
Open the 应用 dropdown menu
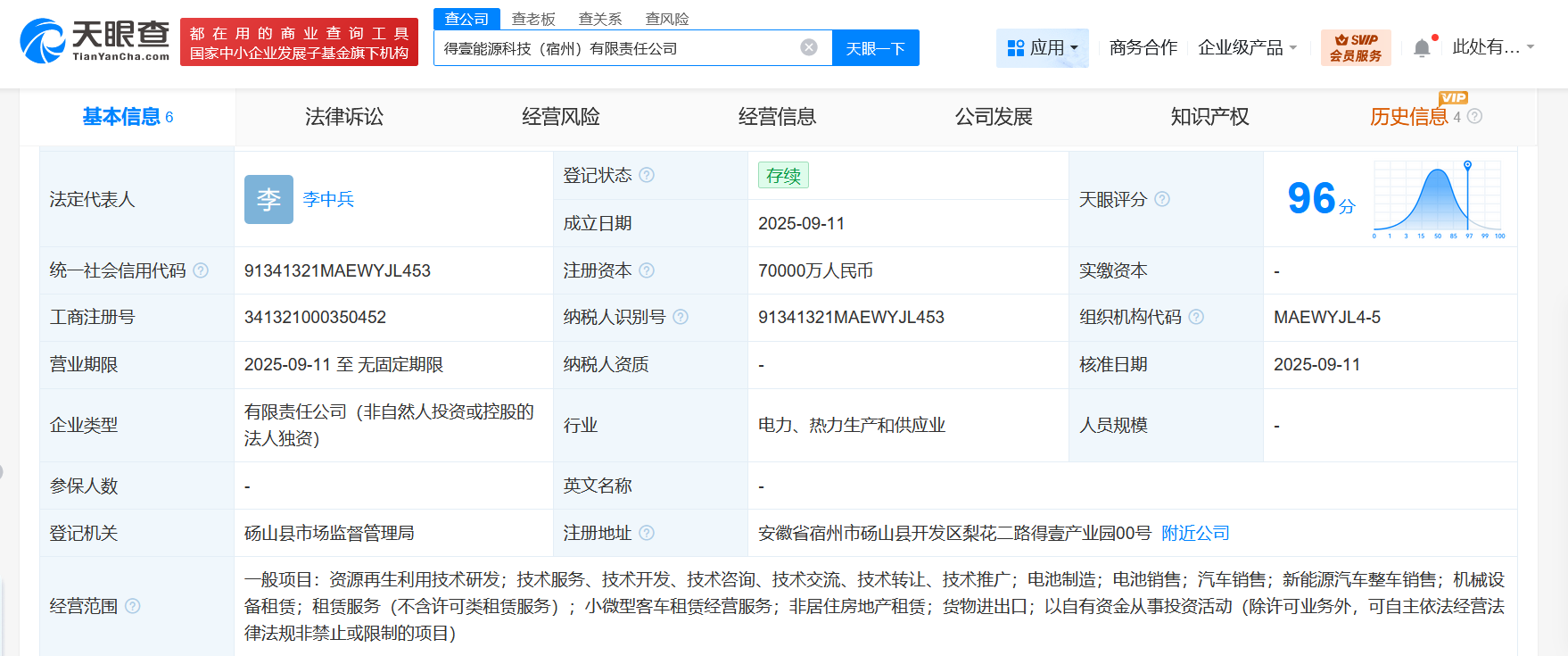coord(1042,47)
